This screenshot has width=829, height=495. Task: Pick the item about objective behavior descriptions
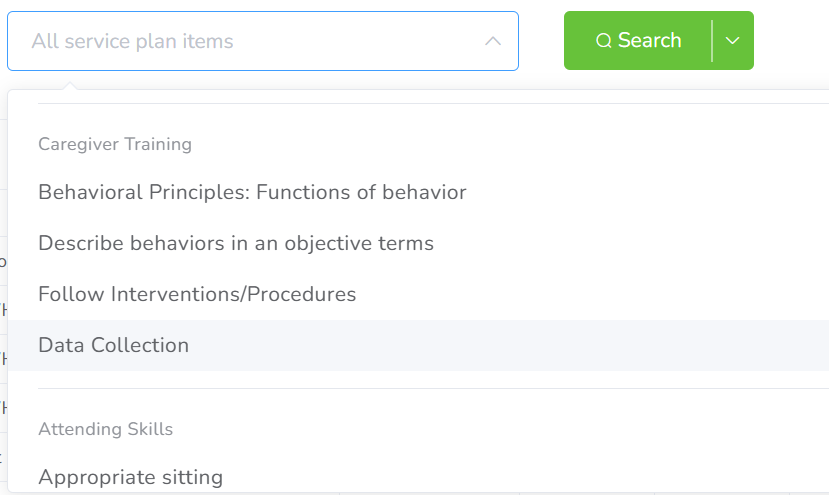(236, 243)
